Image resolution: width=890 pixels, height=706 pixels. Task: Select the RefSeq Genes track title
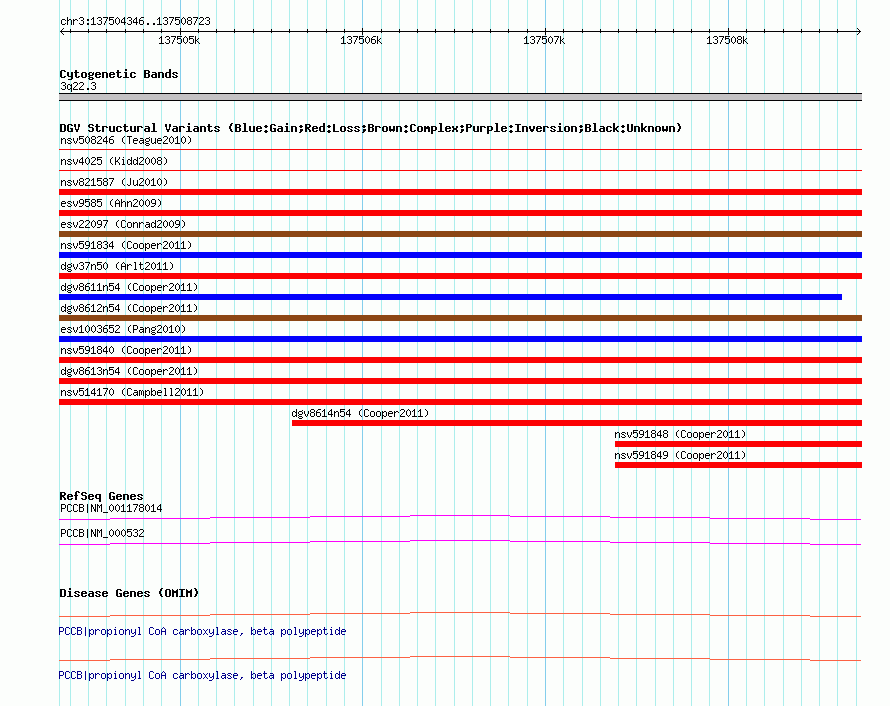click(101, 496)
